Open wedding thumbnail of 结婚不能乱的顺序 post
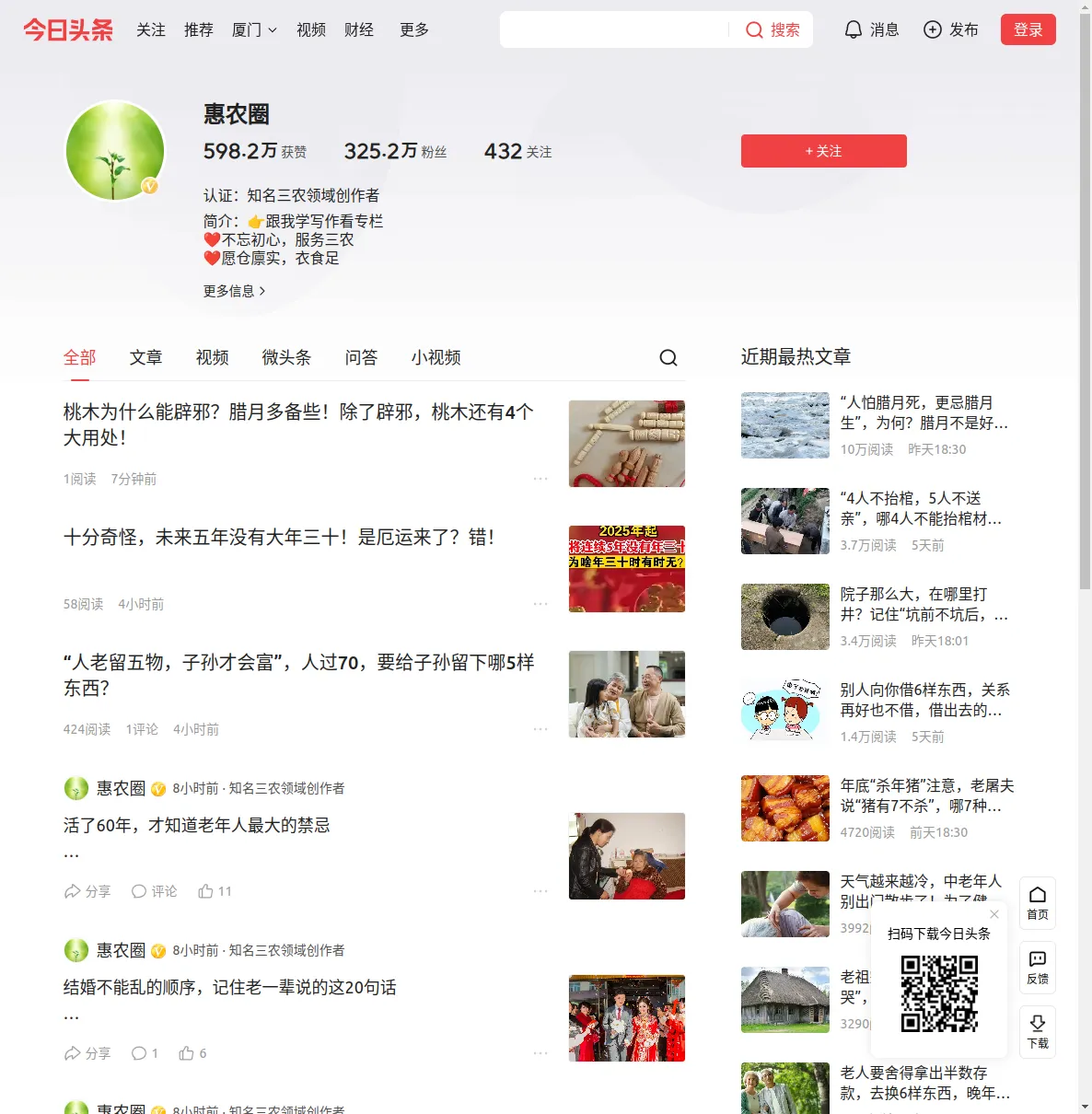 click(x=627, y=1018)
